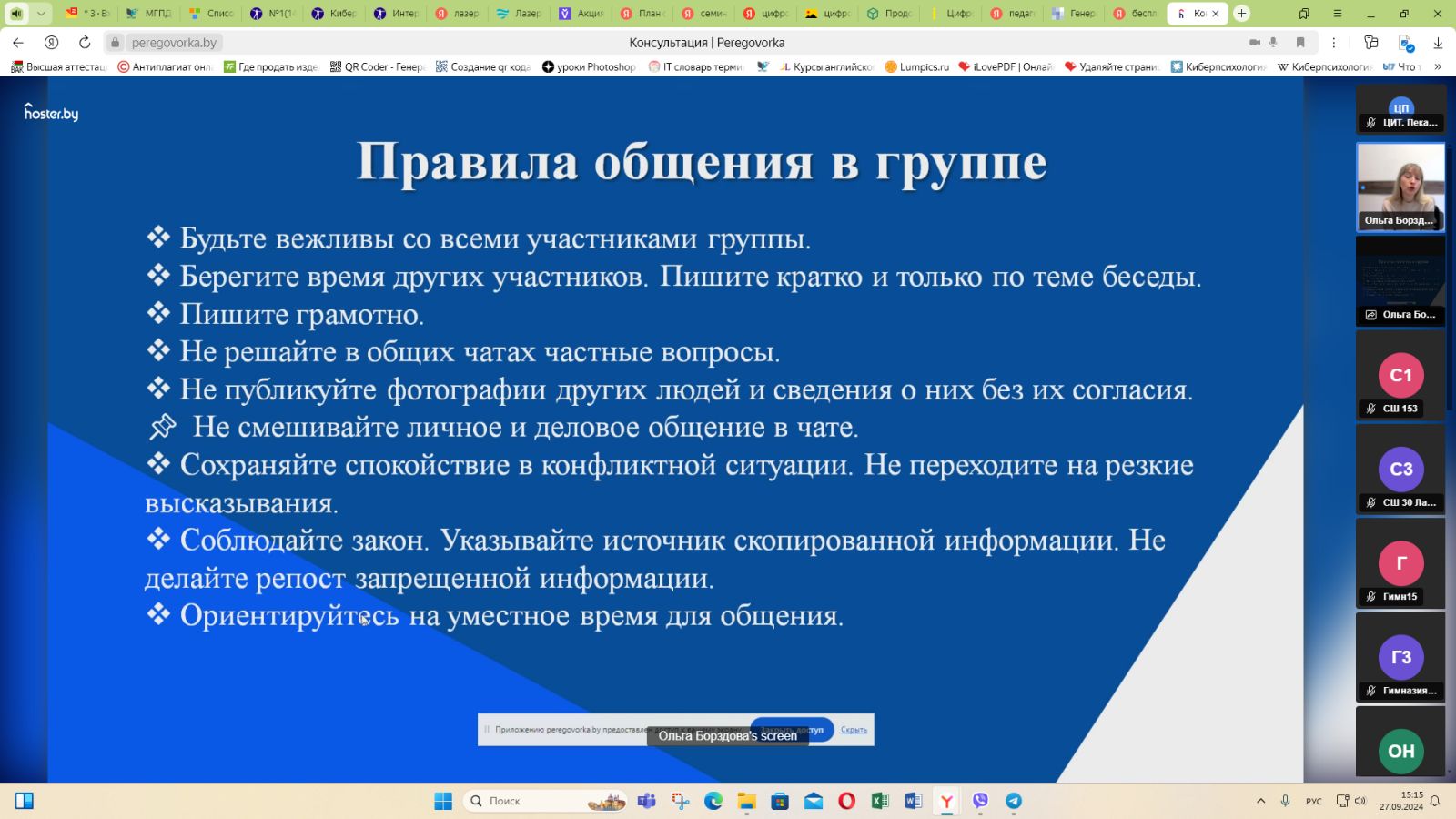This screenshot has width=1456, height=819.
Task: Open the 'Высшая аттестац' bookmark
Action: point(59,66)
